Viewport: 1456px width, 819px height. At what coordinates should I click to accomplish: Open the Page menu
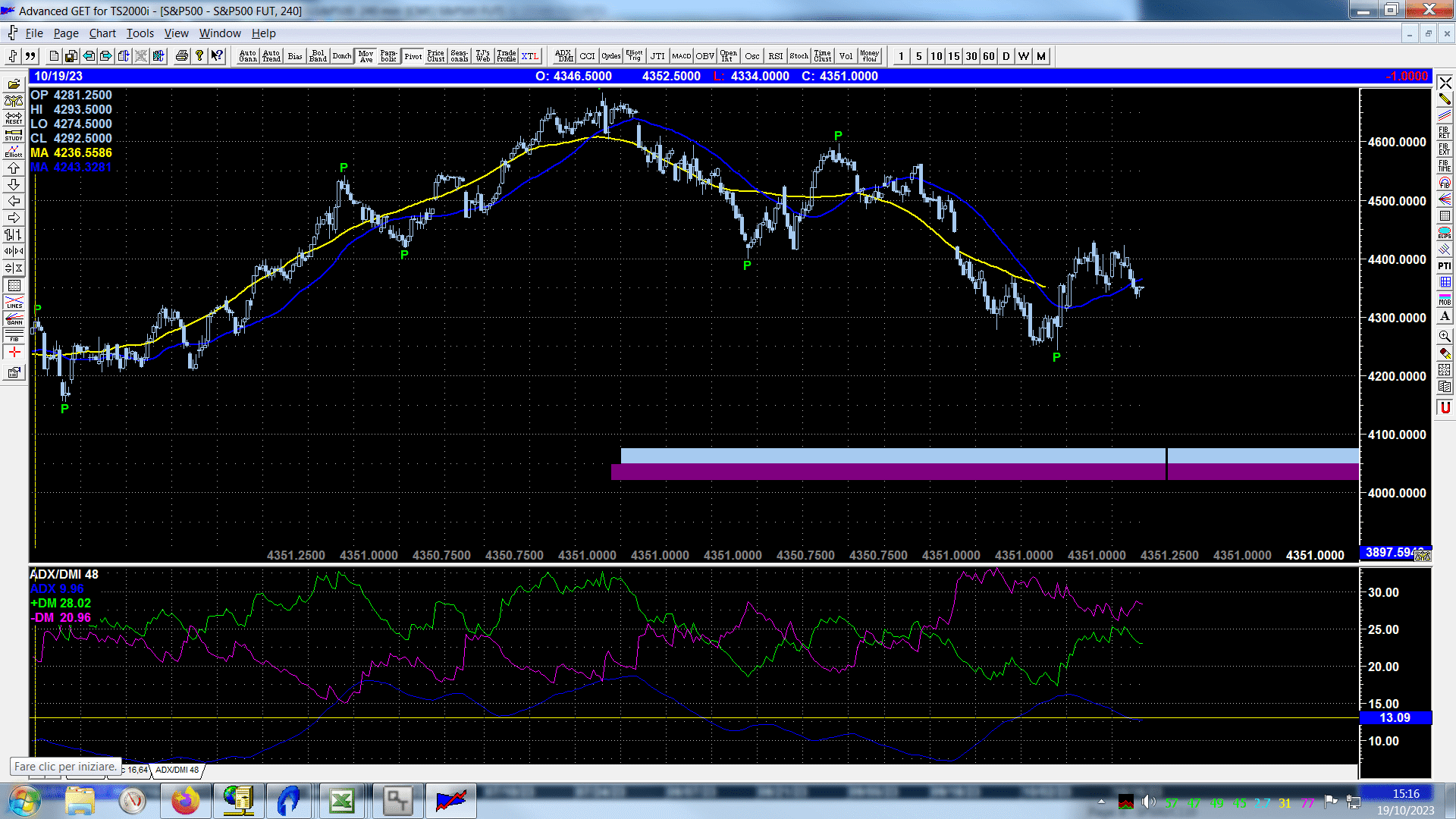click(x=66, y=33)
